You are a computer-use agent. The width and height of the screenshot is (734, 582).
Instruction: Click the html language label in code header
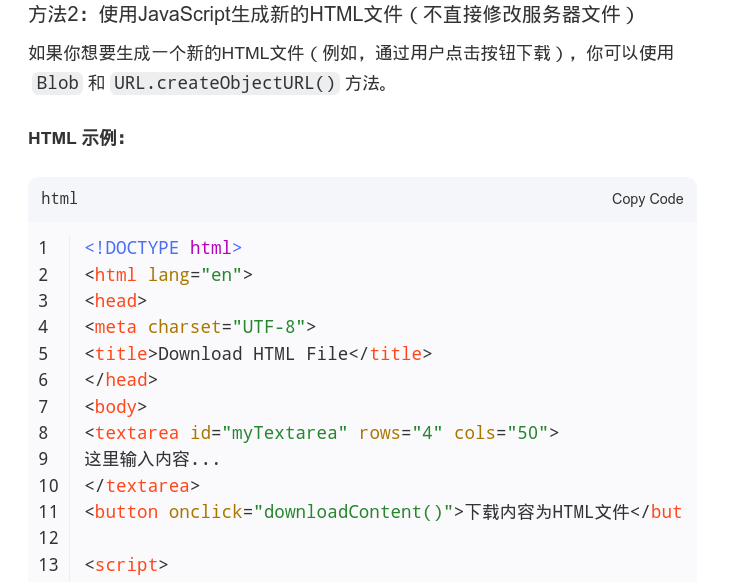[59, 199]
